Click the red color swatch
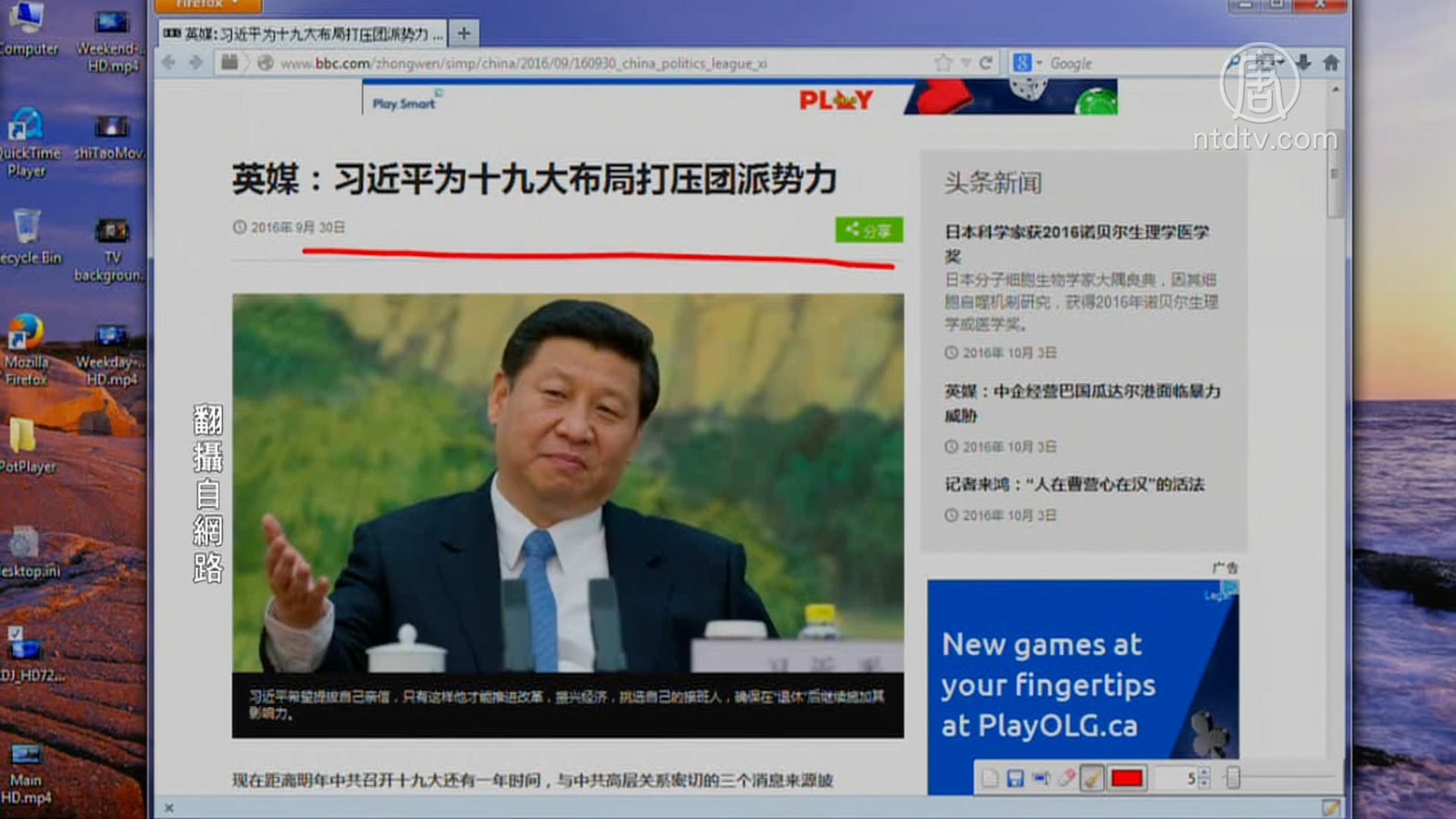Screen dimensions: 1456x819 pyautogui.click(x=1127, y=778)
